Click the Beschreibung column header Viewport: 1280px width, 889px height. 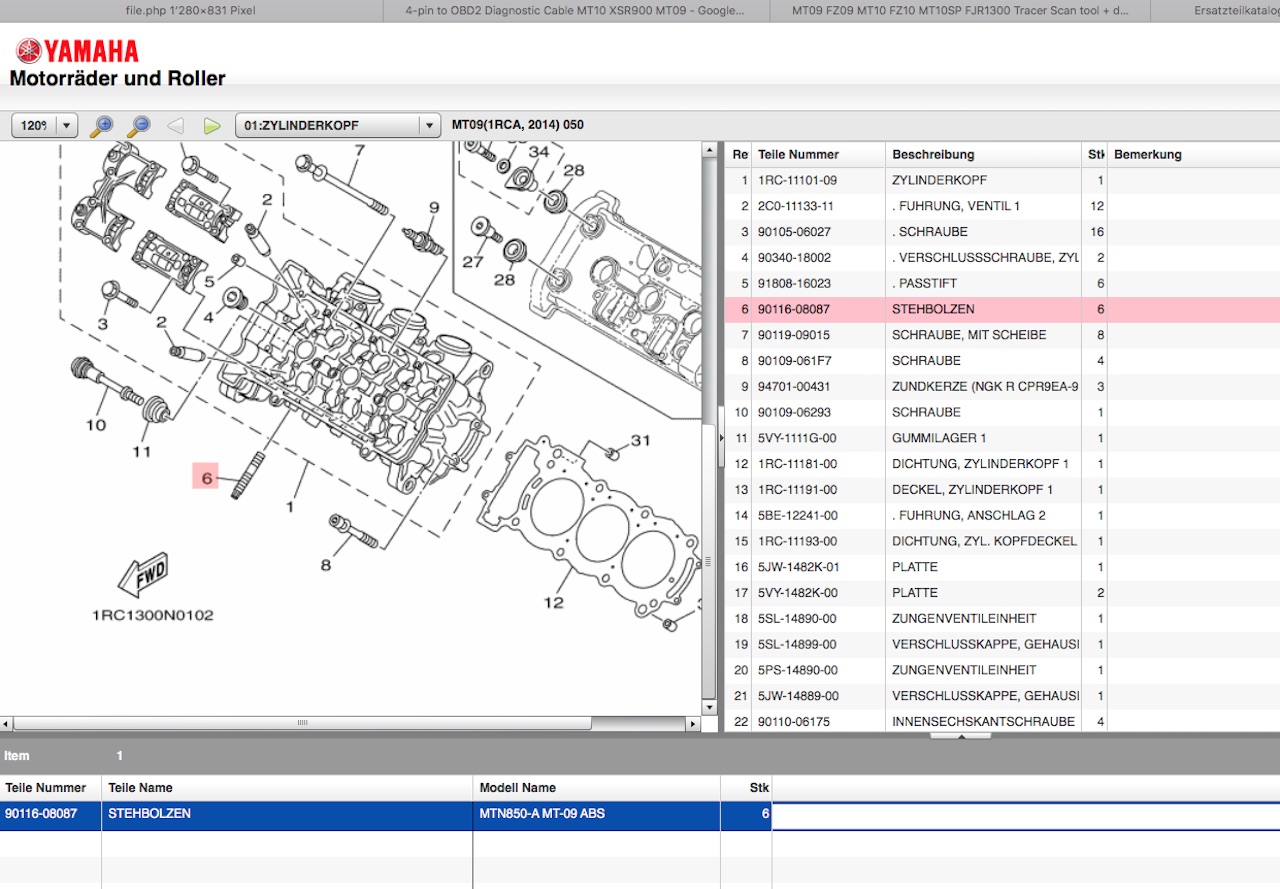pyautogui.click(x=933, y=154)
